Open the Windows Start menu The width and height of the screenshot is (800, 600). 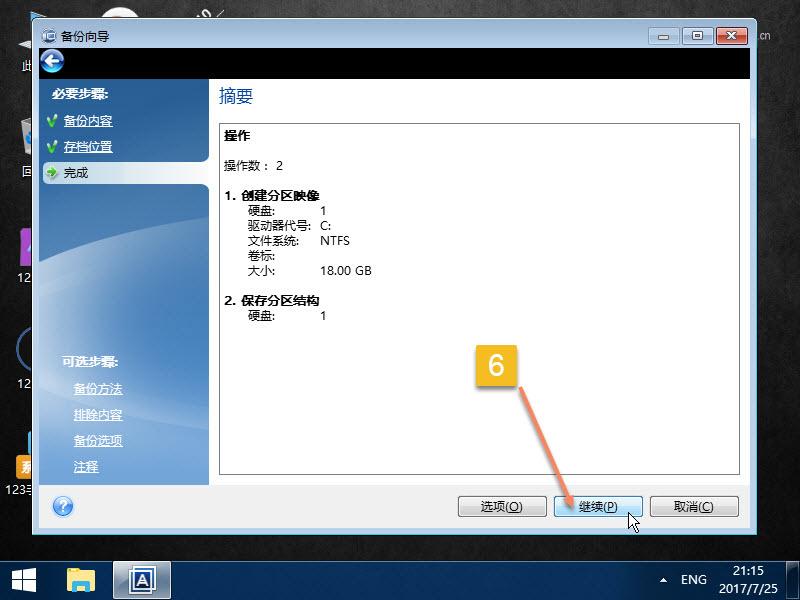(x=23, y=581)
